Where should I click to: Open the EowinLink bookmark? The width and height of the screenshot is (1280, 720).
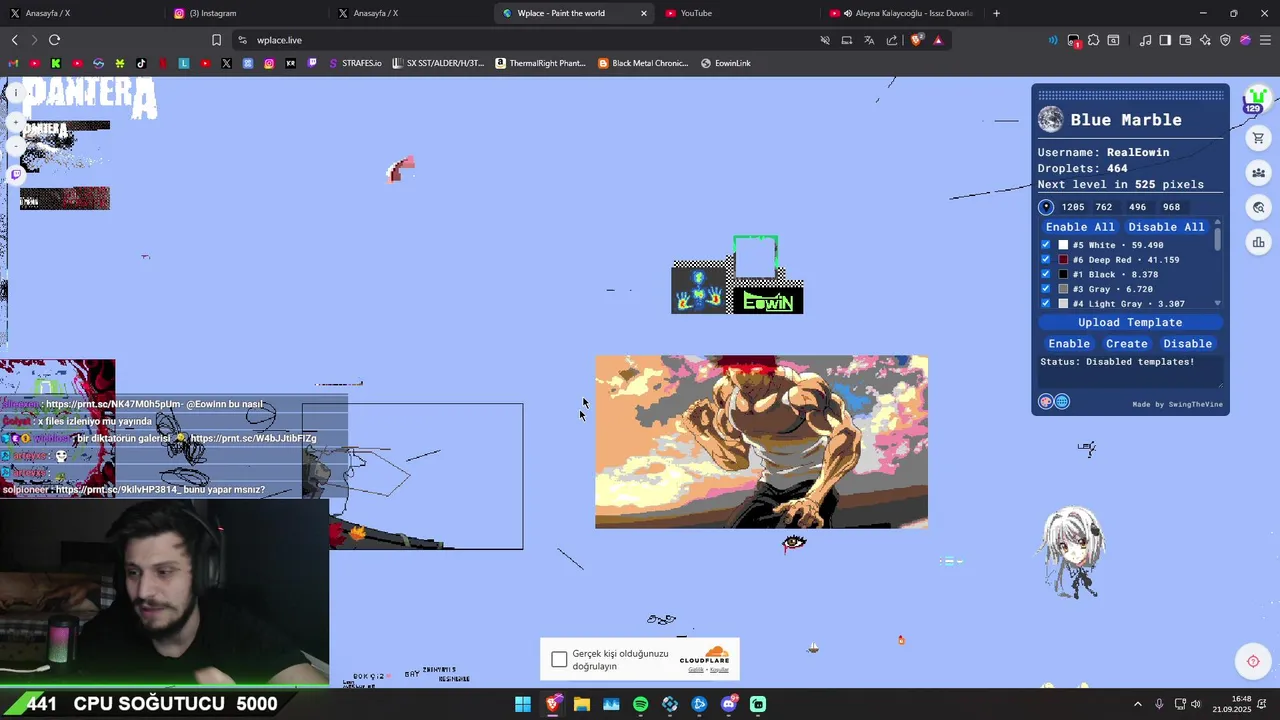(725, 63)
